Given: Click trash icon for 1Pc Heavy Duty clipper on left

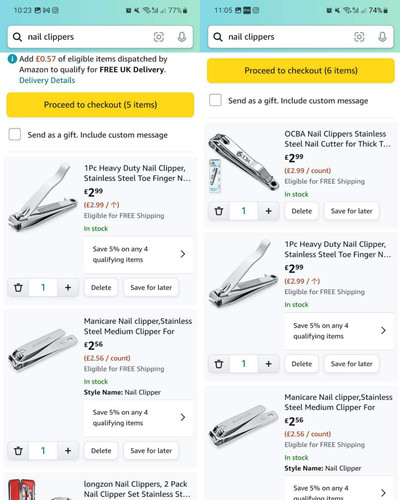Looking at the screenshot, I should click(19, 287).
